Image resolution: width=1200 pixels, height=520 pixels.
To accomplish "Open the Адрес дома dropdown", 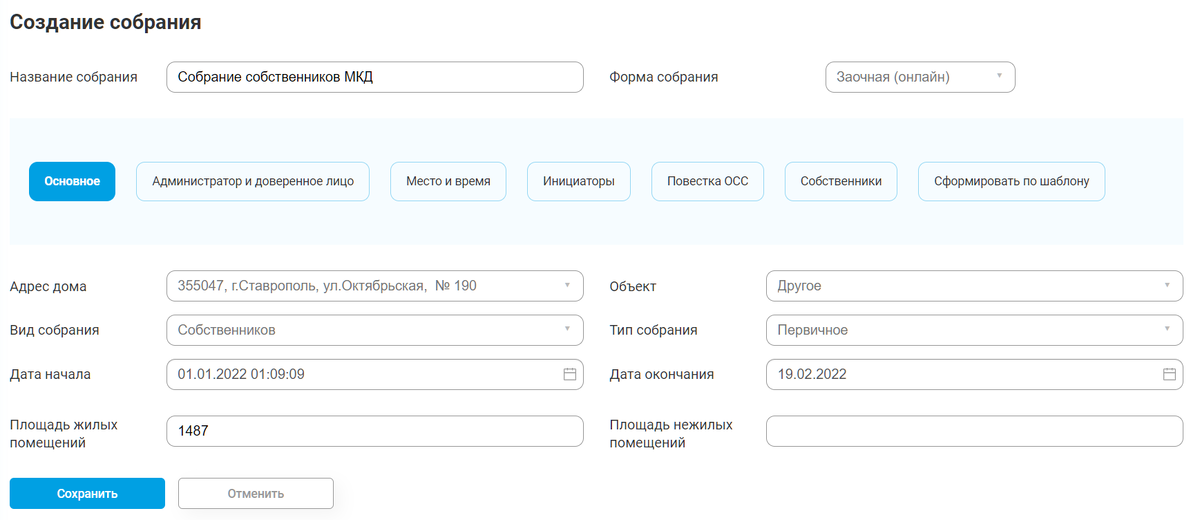I will tap(374, 286).
